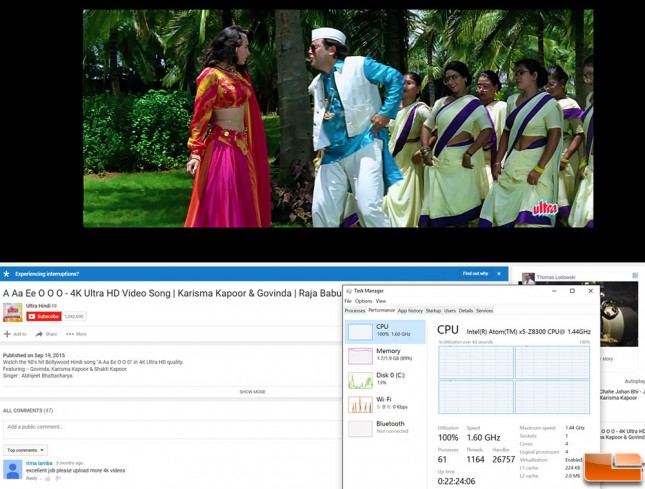Open the rima lamba commenter link
The image size is (645, 489).
coord(39,463)
